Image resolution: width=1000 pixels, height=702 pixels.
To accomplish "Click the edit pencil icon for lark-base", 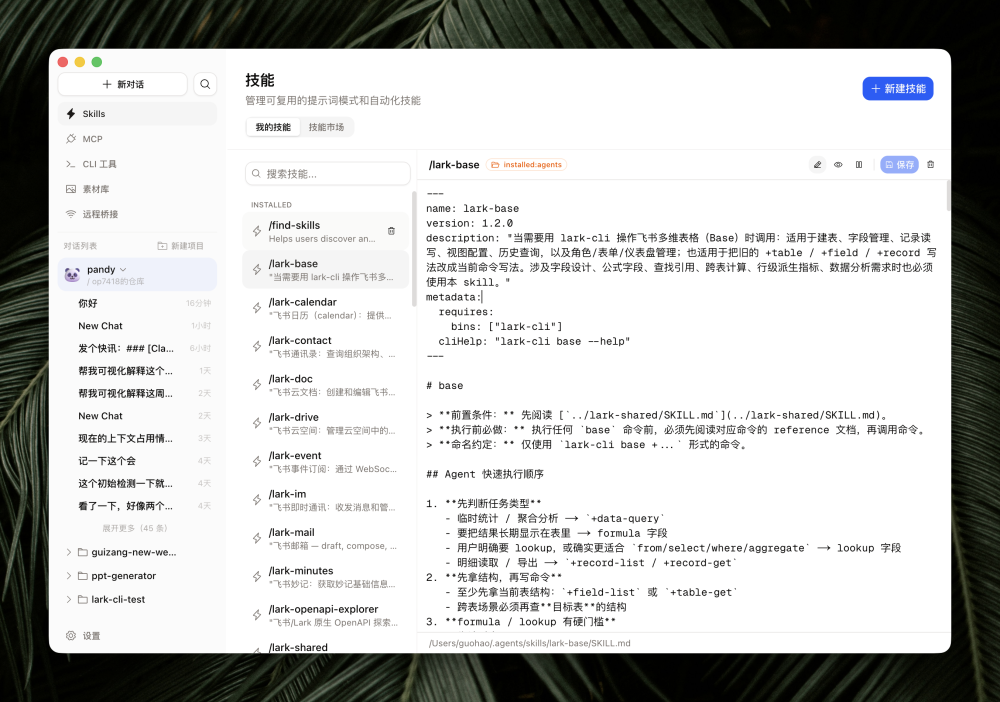I will (818, 164).
